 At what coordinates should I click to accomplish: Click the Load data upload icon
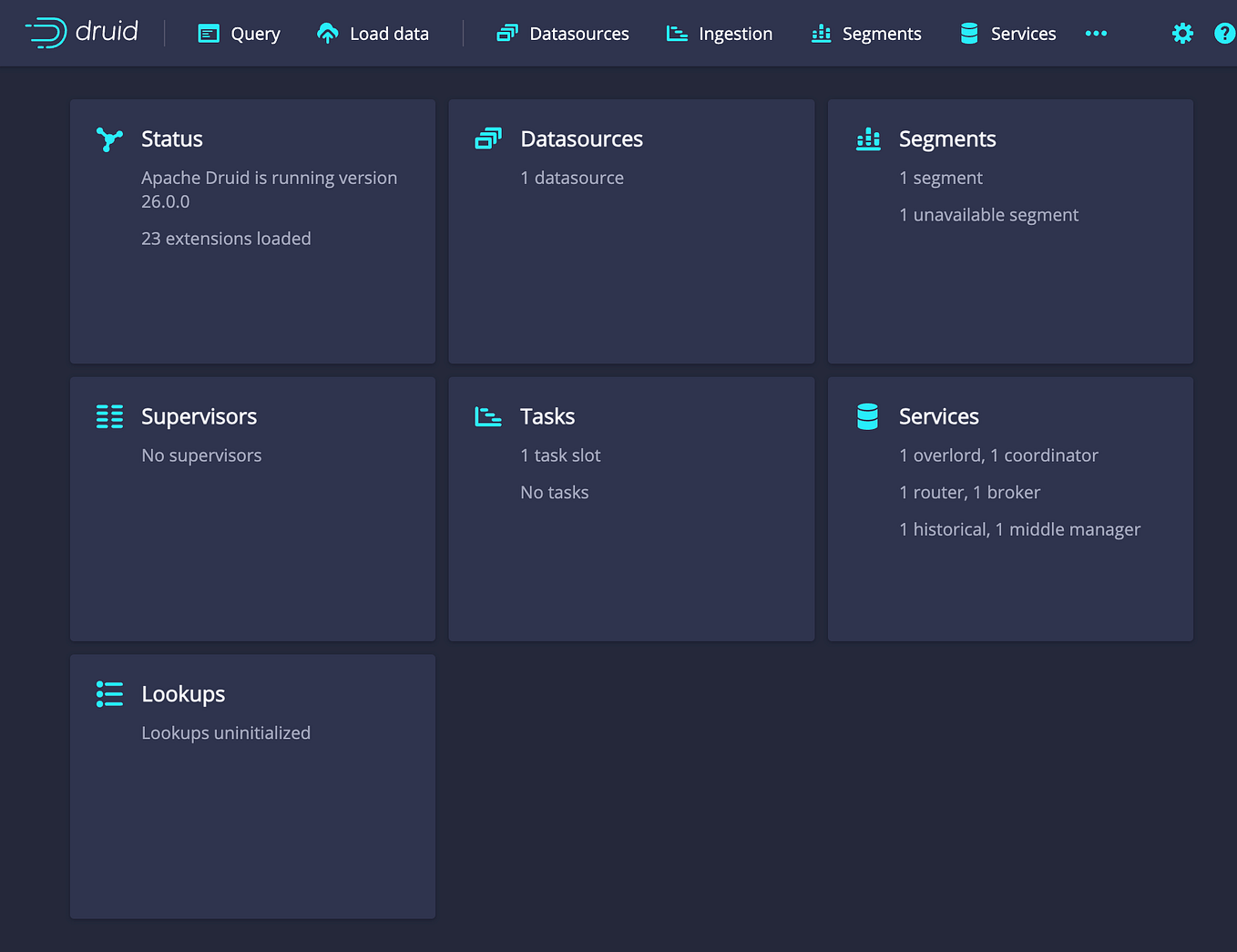[x=327, y=33]
